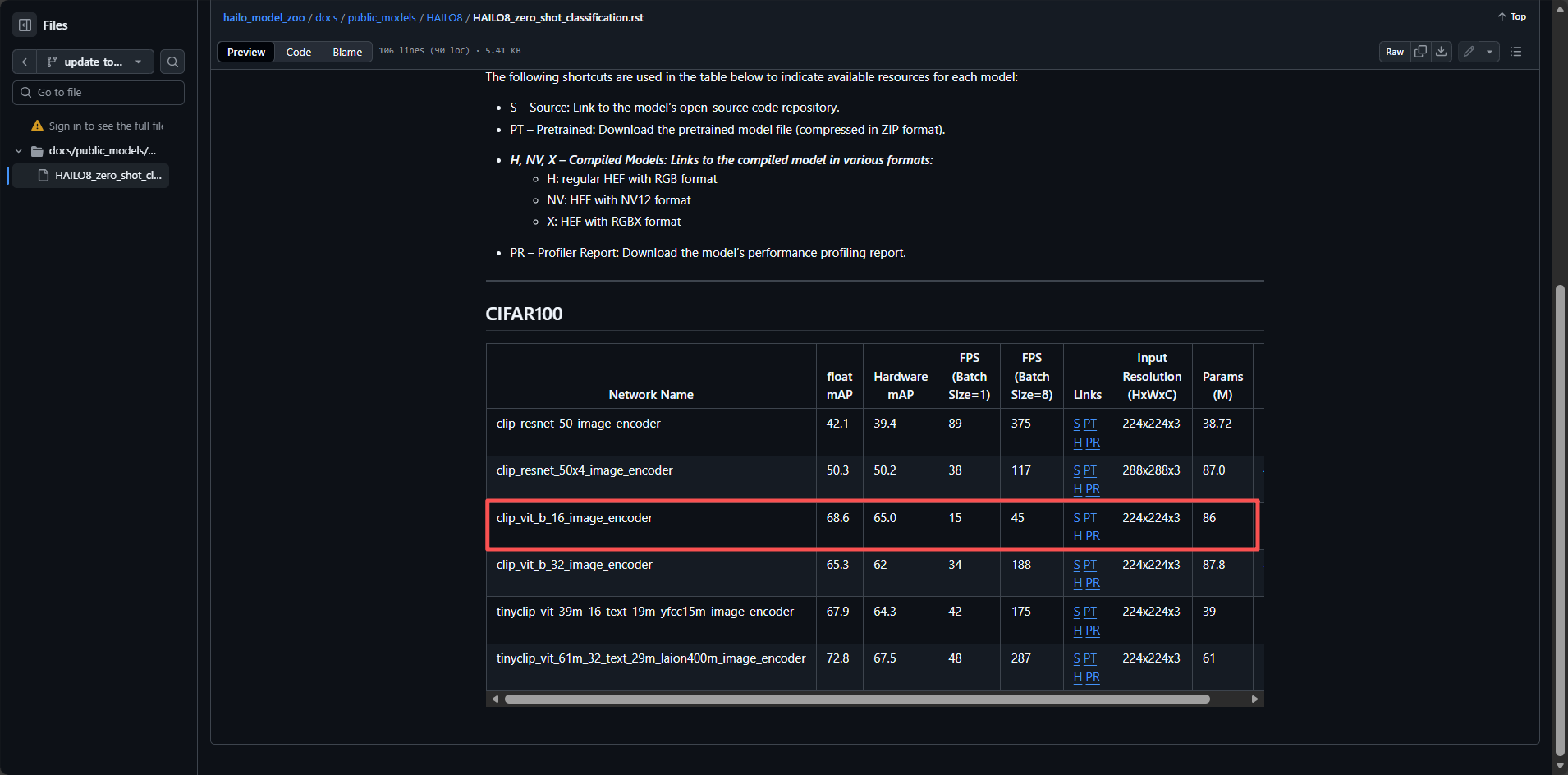Expand more edit options dropdown arrow
The height and width of the screenshot is (775, 1568).
pos(1489,52)
